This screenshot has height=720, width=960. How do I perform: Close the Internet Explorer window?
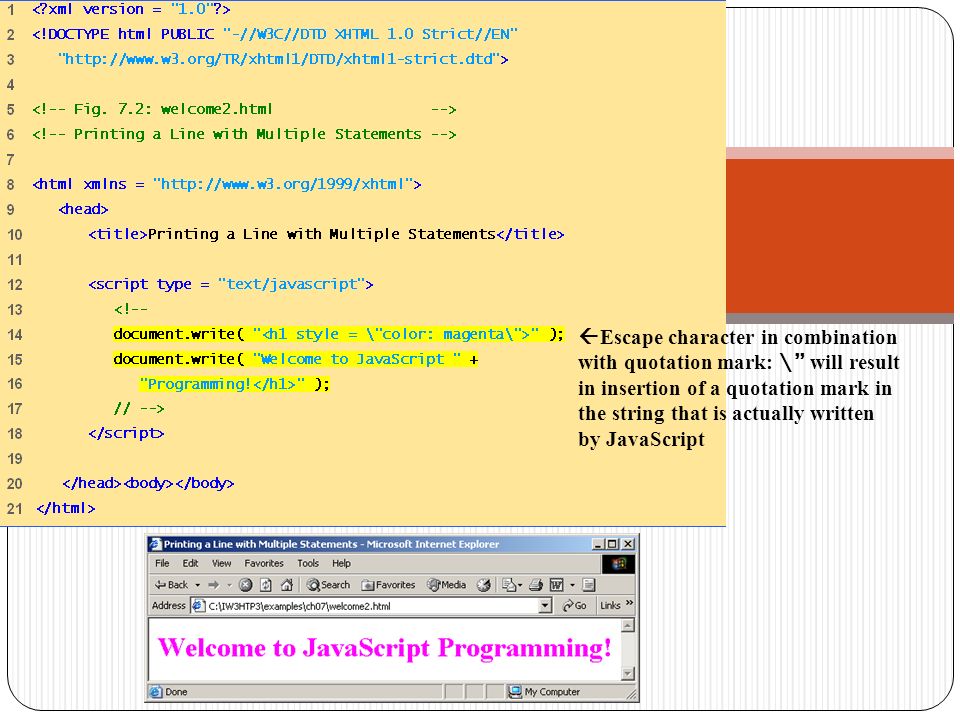[628, 544]
